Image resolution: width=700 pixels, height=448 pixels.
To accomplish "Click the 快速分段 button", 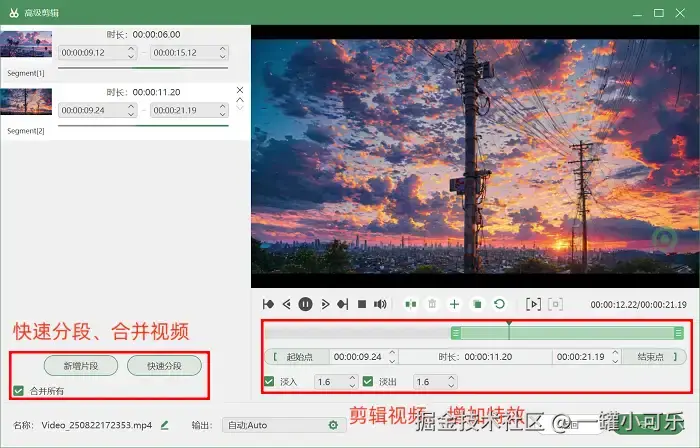I will [x=164, y=366].
